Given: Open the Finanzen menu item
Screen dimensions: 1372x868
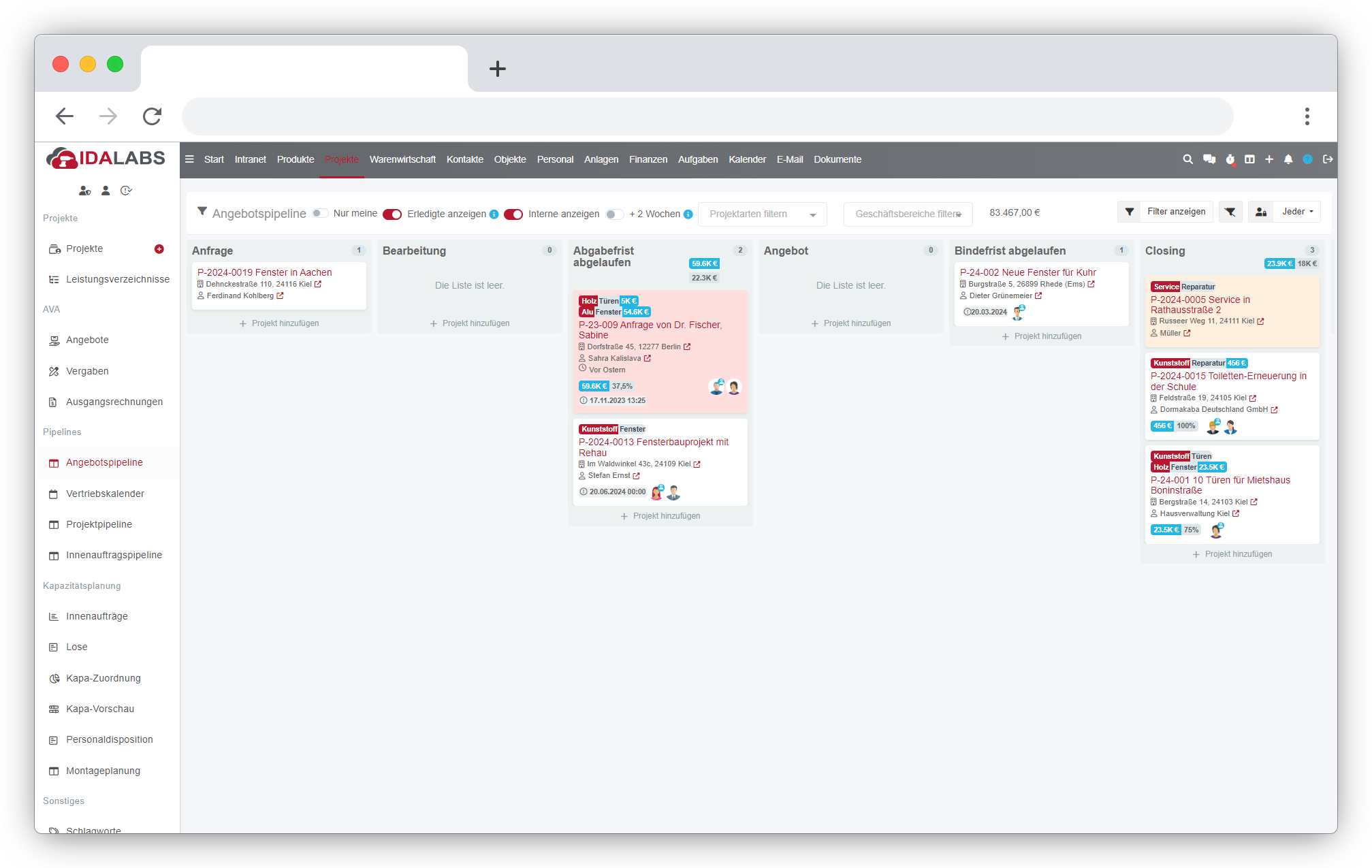Looking at the screenshot, I should pyautogui.click(x=648, y=159).
